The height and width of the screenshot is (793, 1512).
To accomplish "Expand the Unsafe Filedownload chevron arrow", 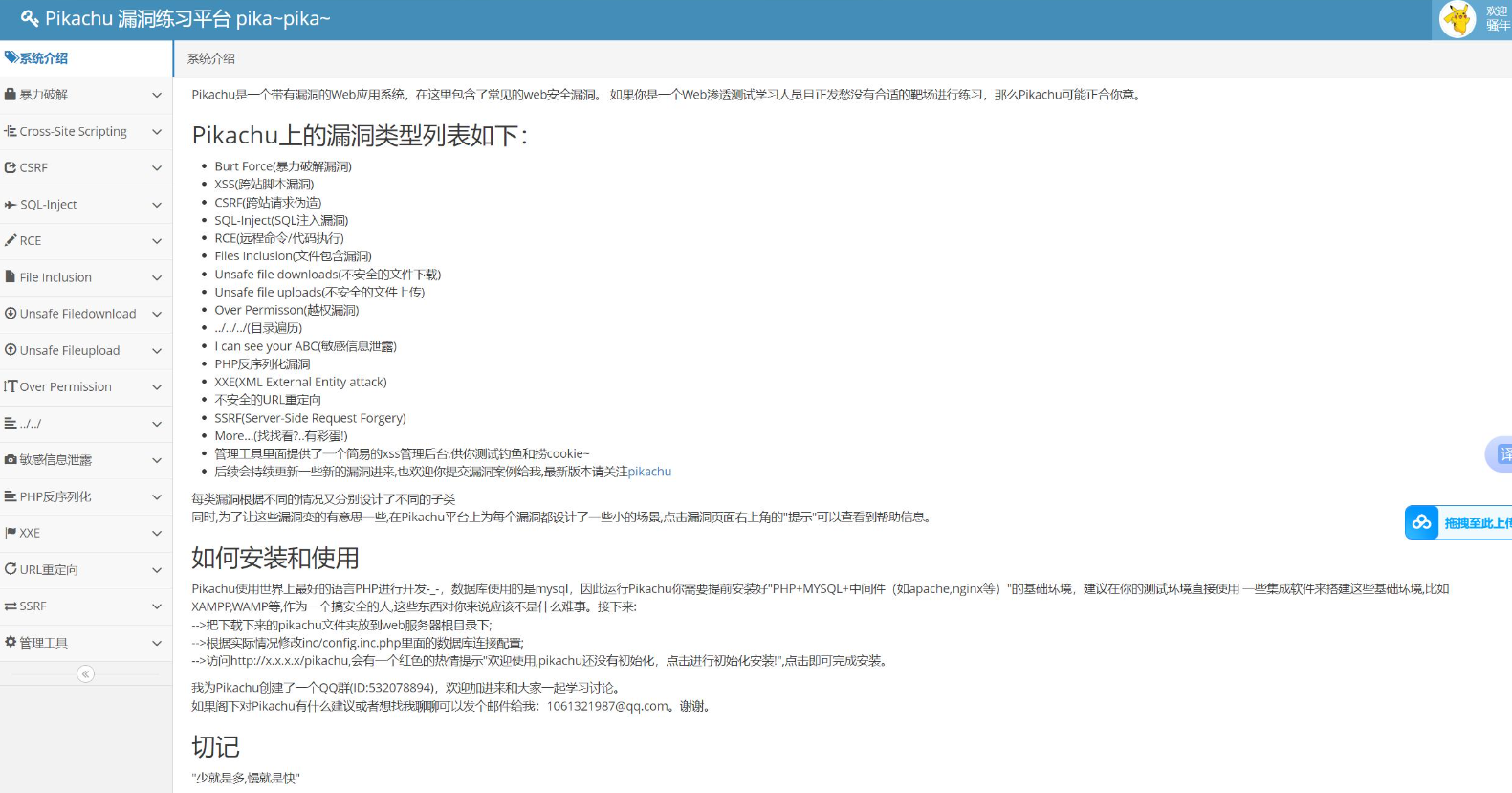I will [x=157, y=314].
